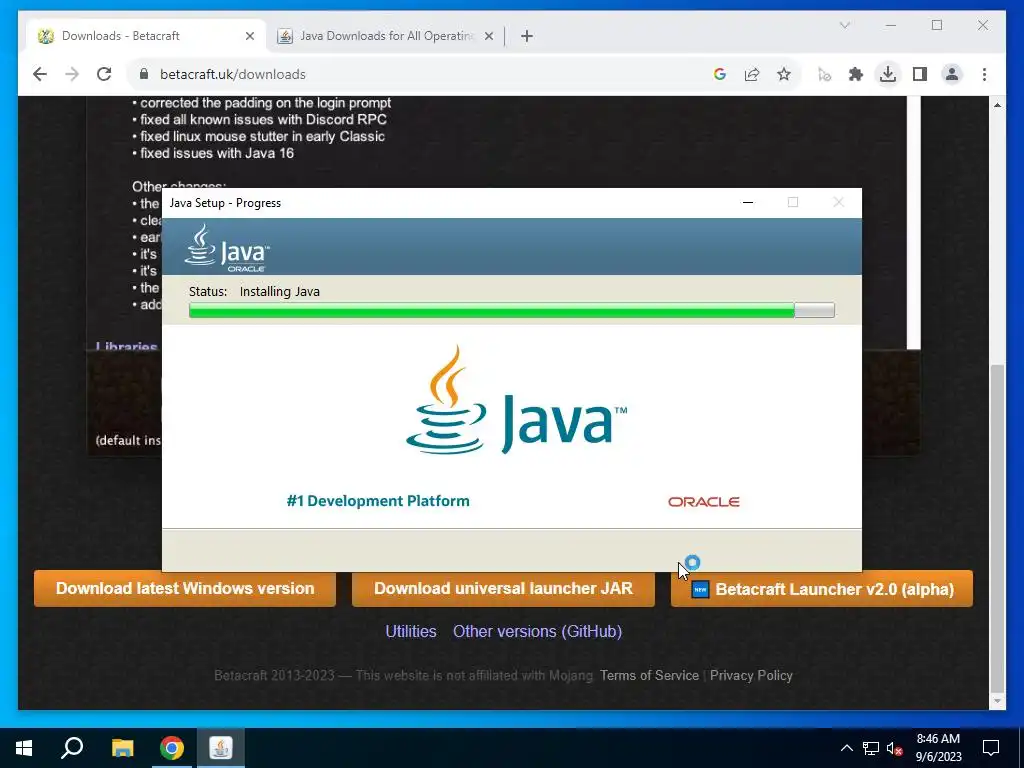Reload the Betacraft downloads page
Image resolution: width=1024 pixels, height=768 pixels.
pyautogui.click(x=104, y=74)
